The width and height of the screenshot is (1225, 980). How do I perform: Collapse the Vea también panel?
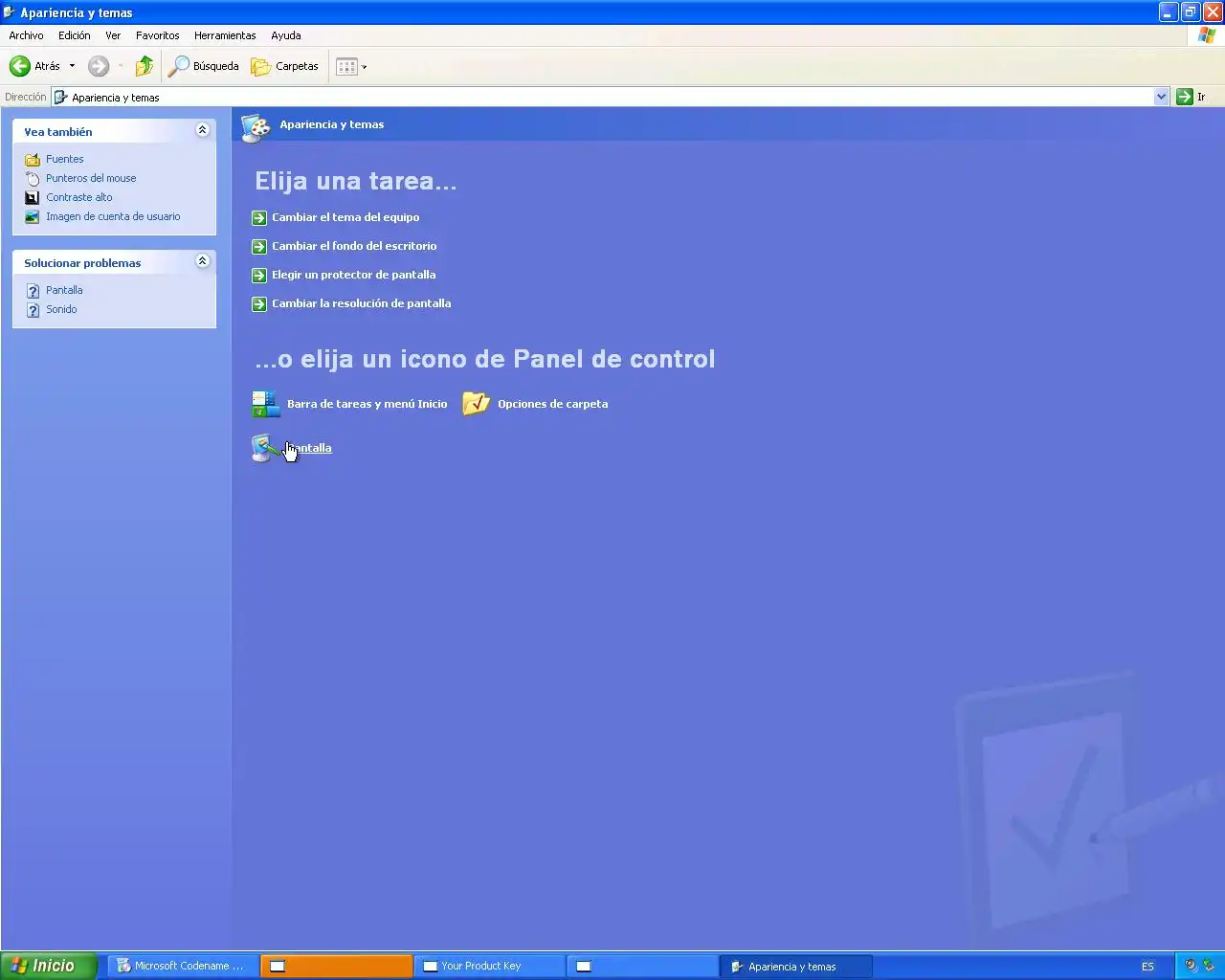pos(202,130)
